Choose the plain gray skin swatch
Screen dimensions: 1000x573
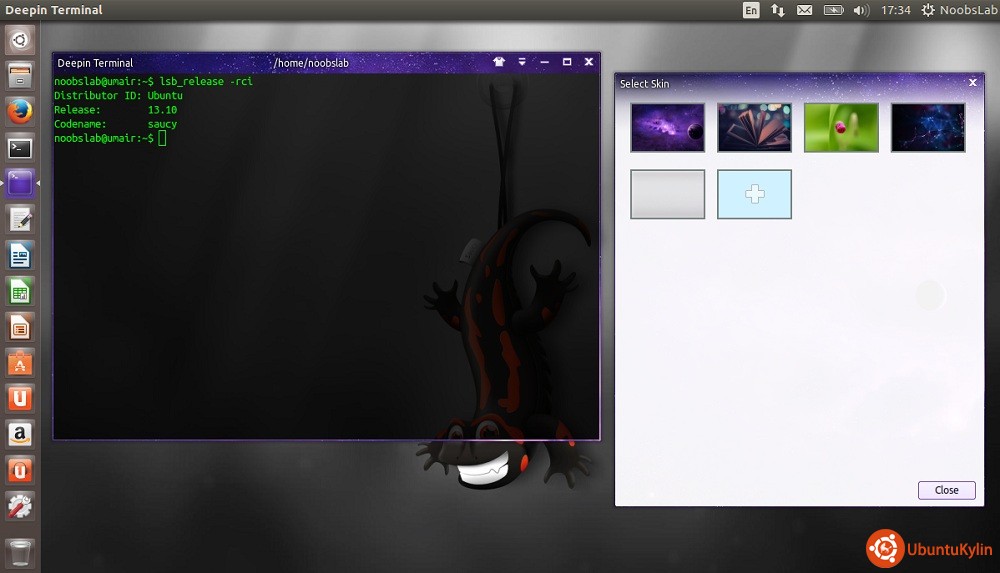[x=667, y=194]
